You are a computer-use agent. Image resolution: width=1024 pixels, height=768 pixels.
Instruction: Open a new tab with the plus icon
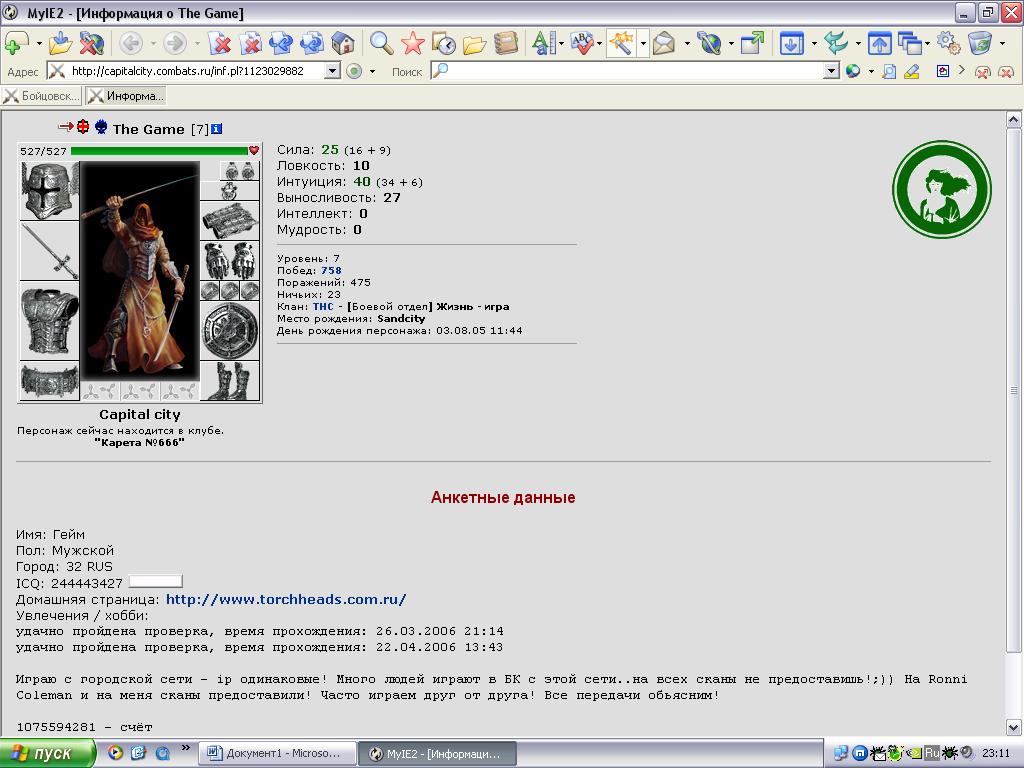coord(16,43)
